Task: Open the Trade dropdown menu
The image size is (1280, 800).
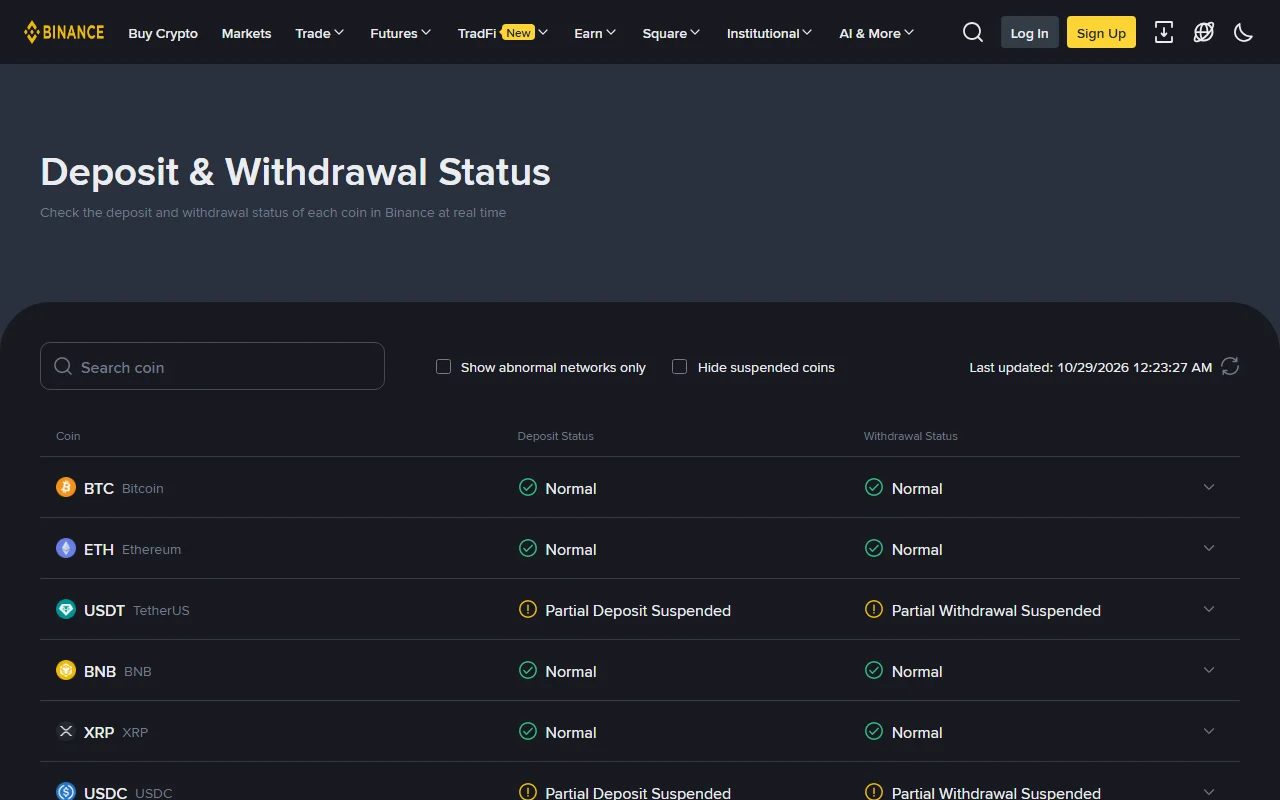Action: (x=320, y=33)
